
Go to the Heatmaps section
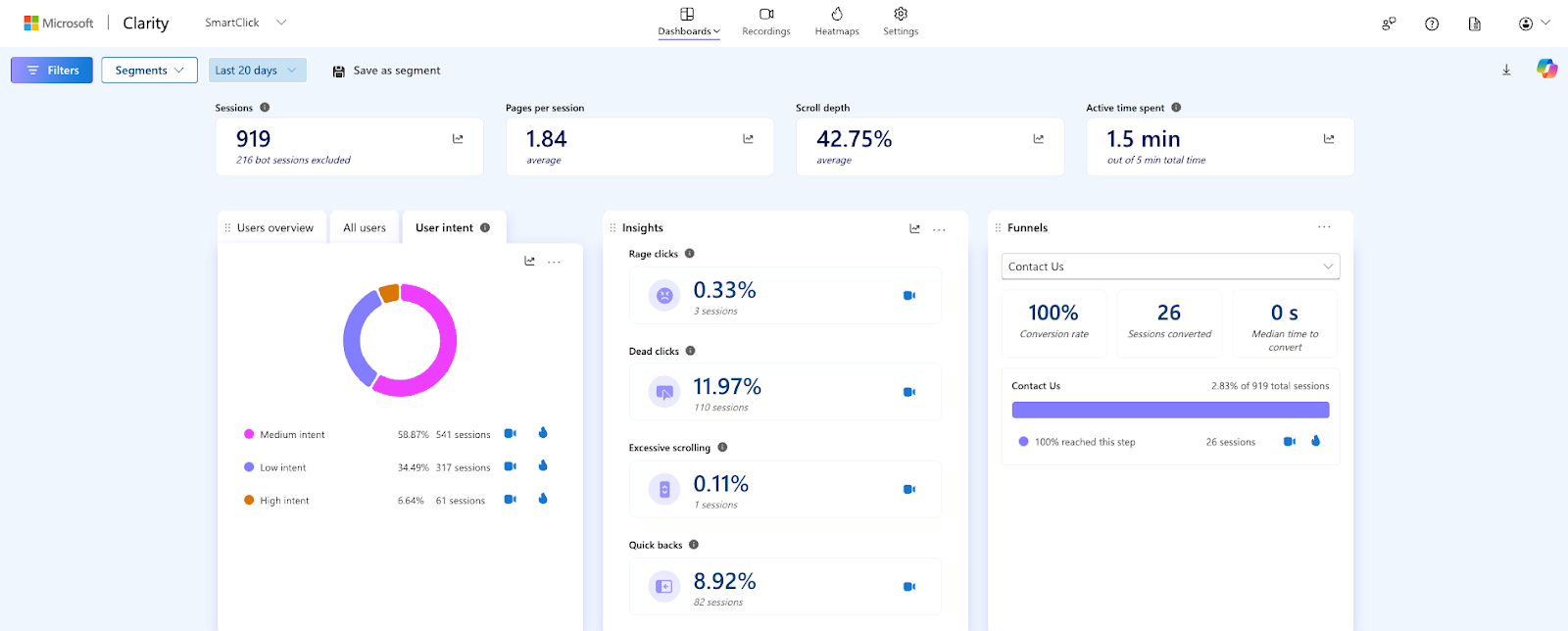point(837,22)
